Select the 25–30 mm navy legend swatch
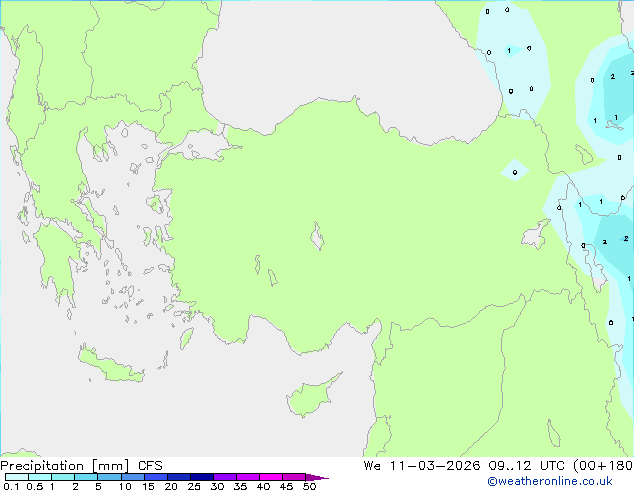634x490 pixels. pyautogui.click(x=201, y=477)
